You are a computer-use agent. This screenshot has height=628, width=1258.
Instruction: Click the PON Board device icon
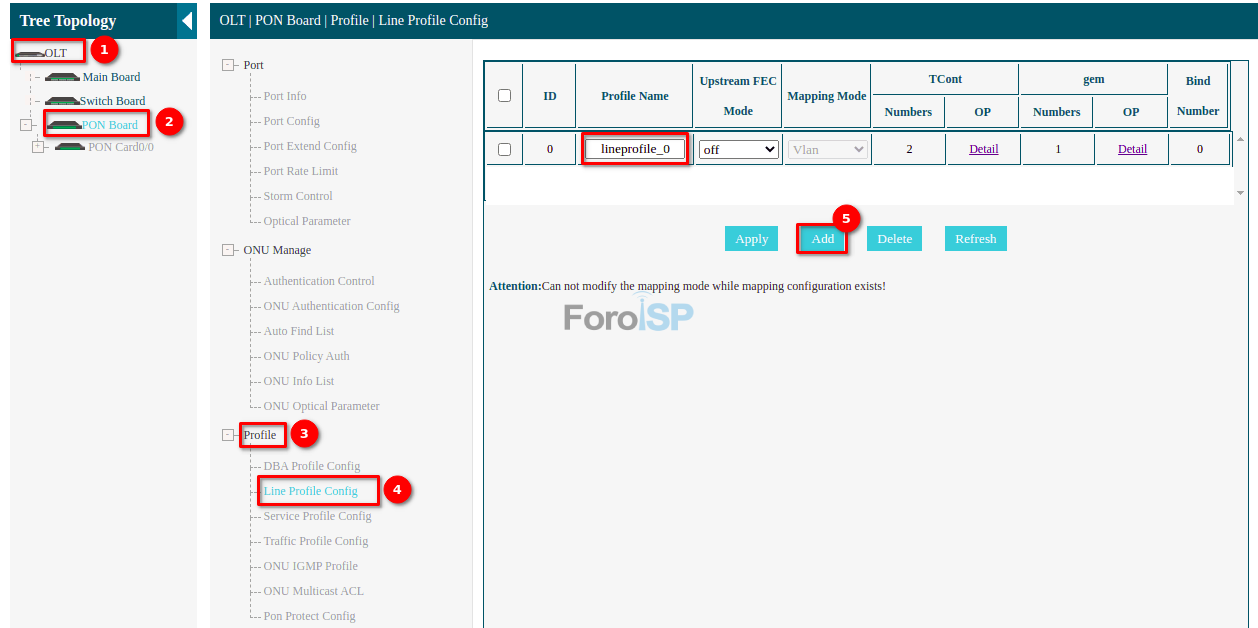click(65, 125)
